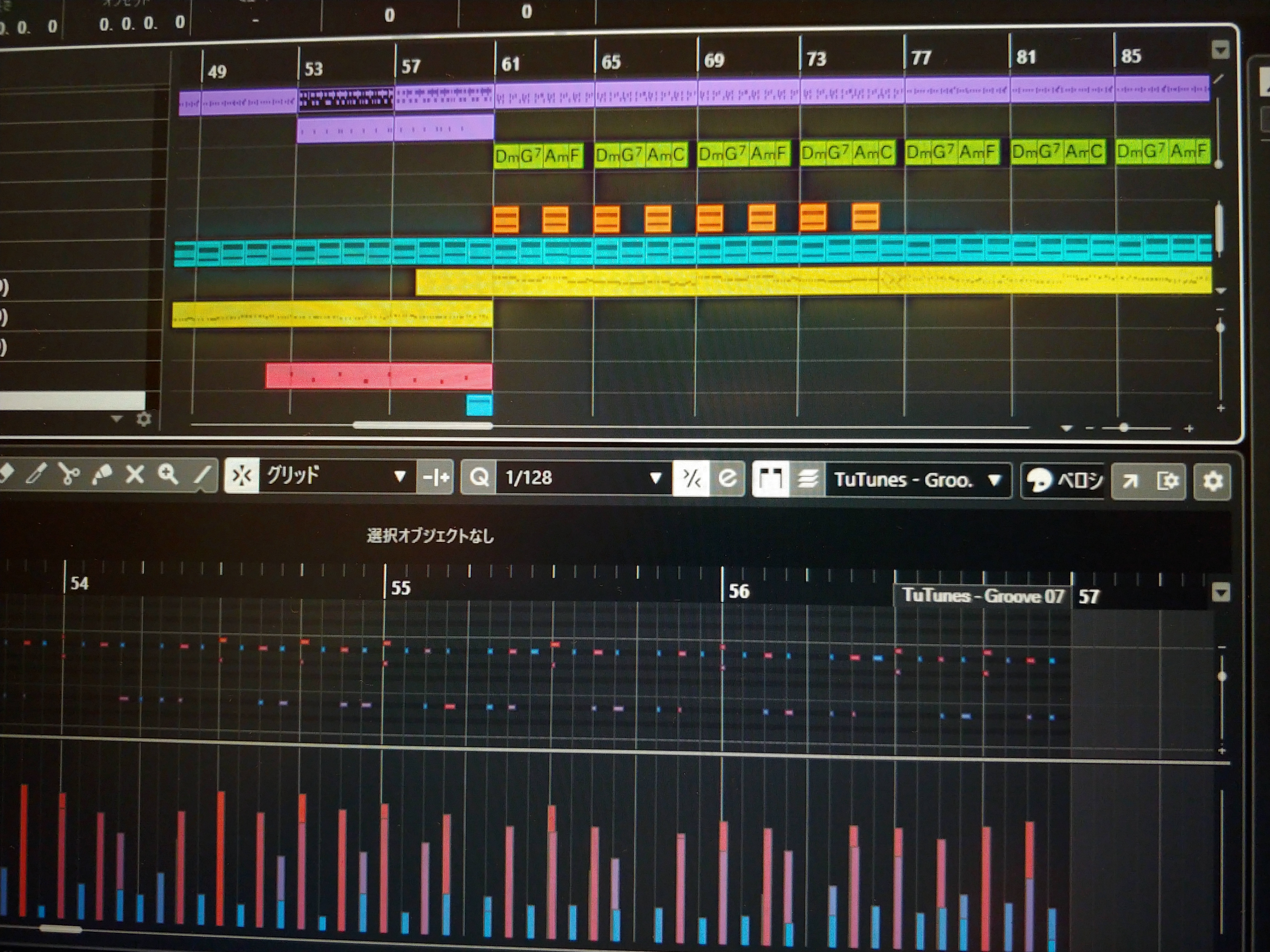Image resolution: width=1270 pixels, height=952 pixels.
Task: Select the Scissors split tool
Action: pos(70,475)
